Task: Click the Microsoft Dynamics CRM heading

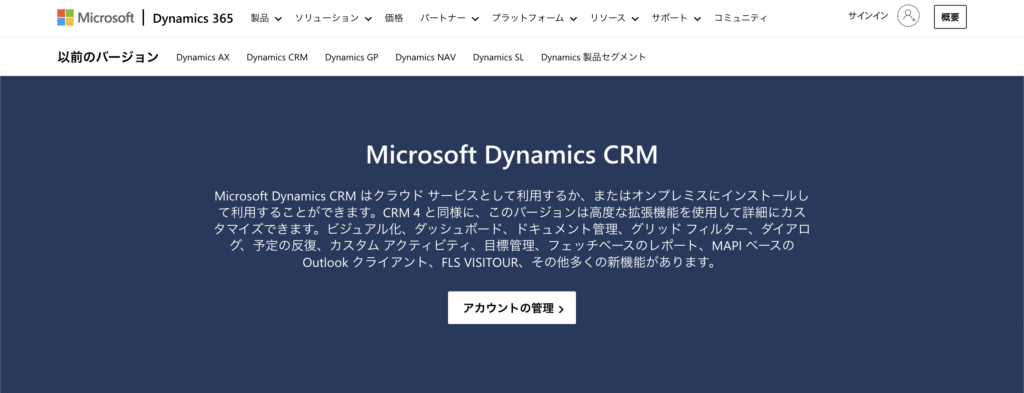Action: 512,155
